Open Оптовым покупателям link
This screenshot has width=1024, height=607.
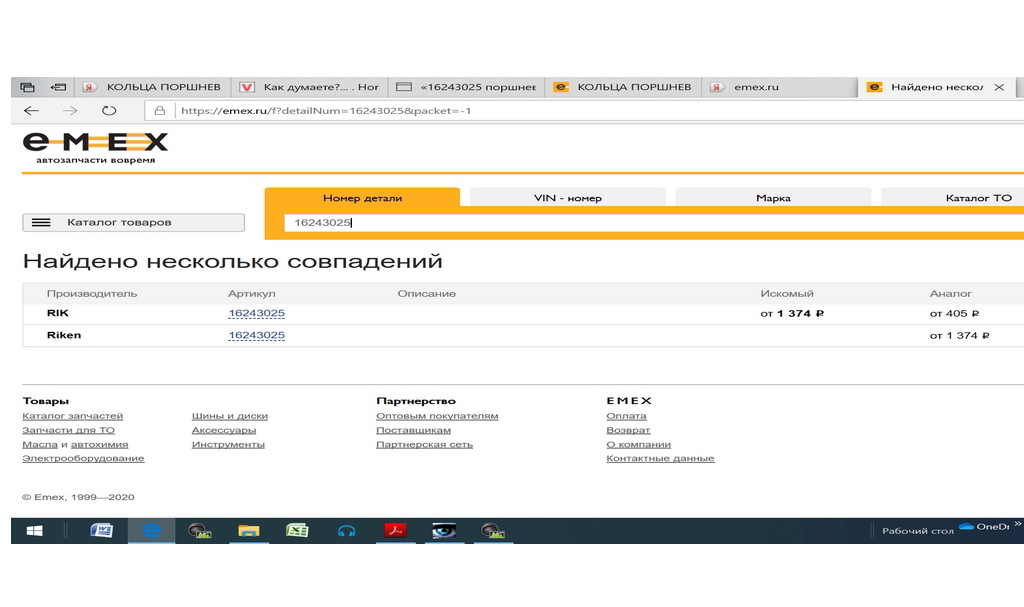(437, 416)
